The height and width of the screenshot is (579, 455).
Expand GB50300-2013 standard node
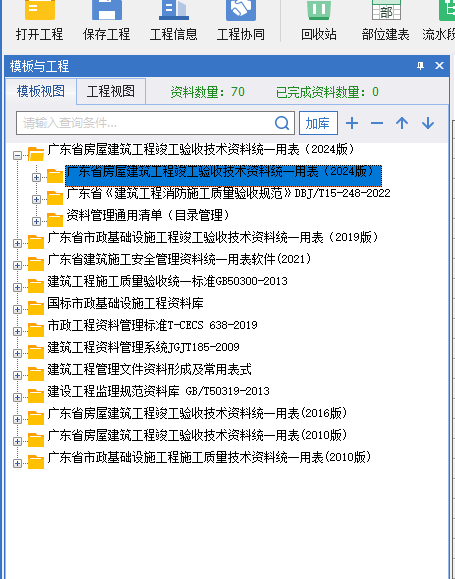pos(17,287)
